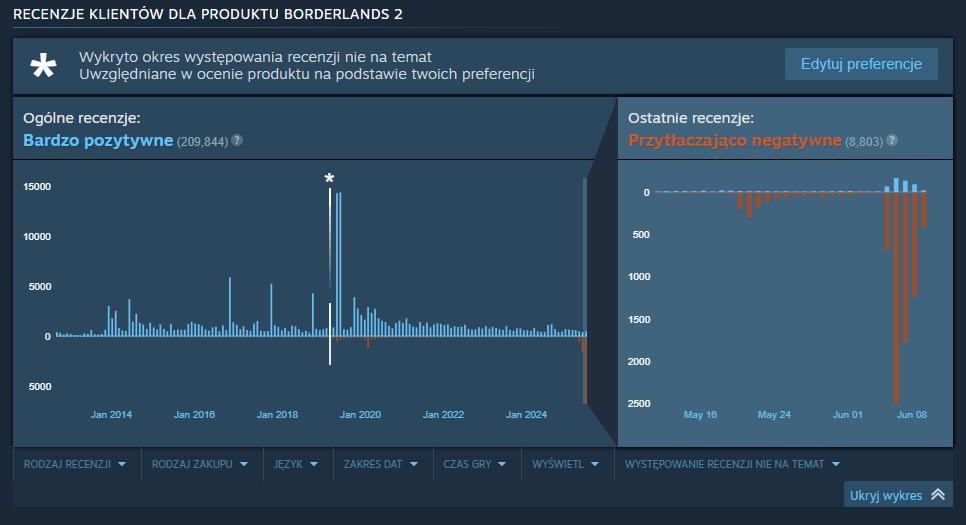Click the Jan 2014 axis label
Image resolution: width=966 pixels, height=525 pixels.
(x=112, y=415)
